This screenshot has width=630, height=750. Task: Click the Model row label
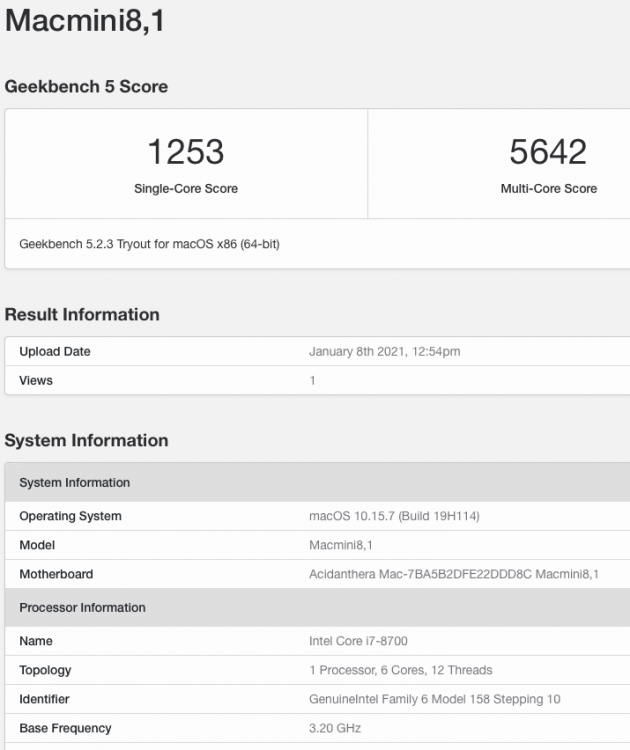point(37,545)
